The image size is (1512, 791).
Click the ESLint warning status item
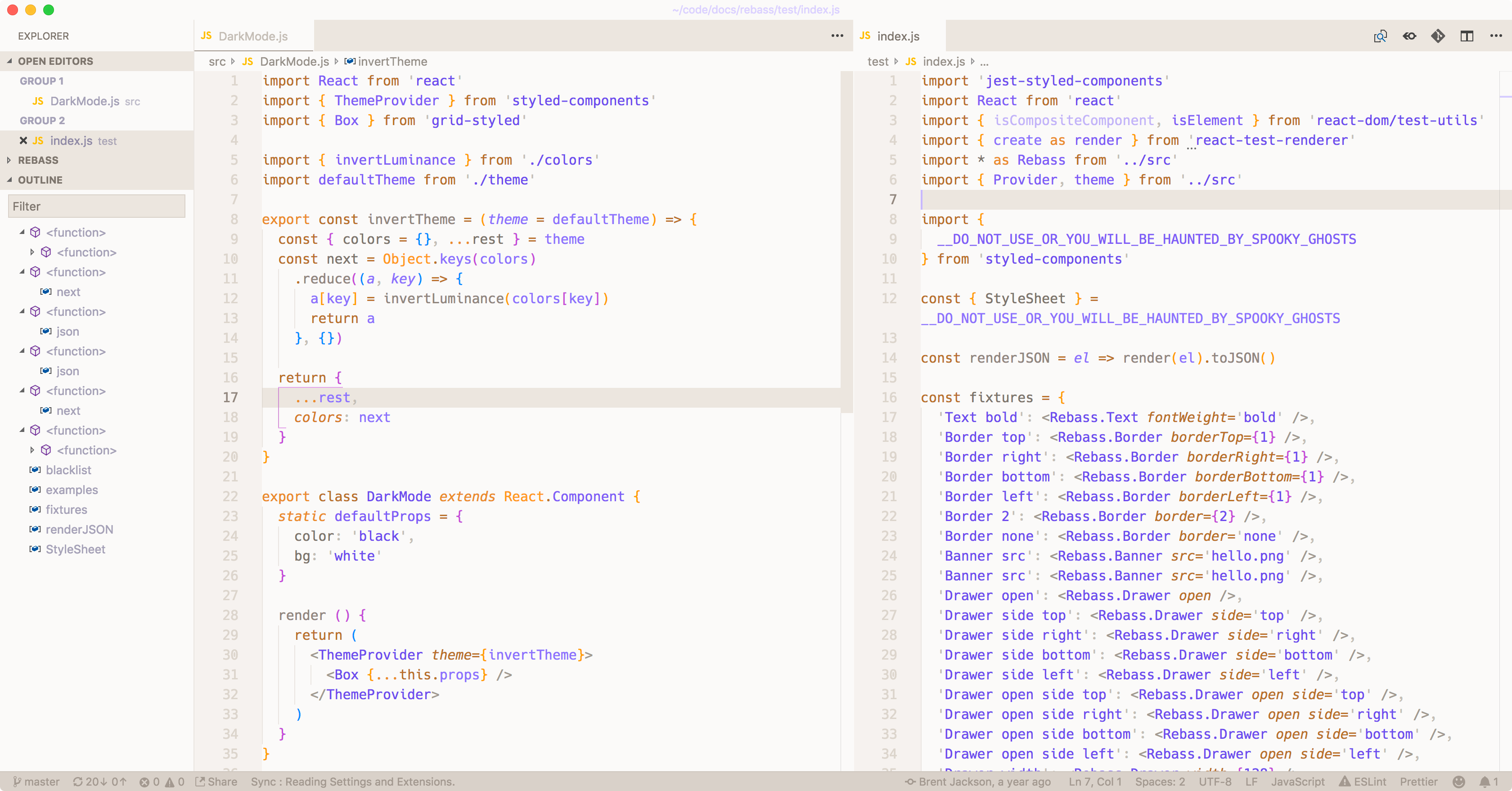pyautogui.click(x=1362, y=782)
